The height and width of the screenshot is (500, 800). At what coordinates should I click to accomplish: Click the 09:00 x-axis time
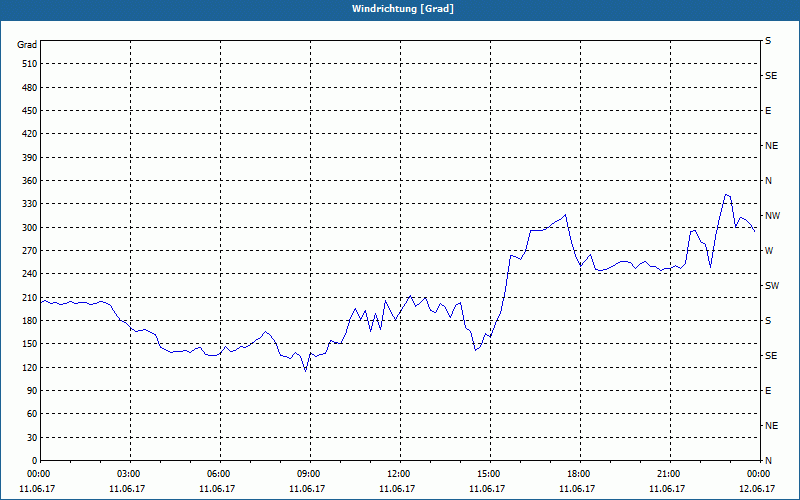click(310, 474)
